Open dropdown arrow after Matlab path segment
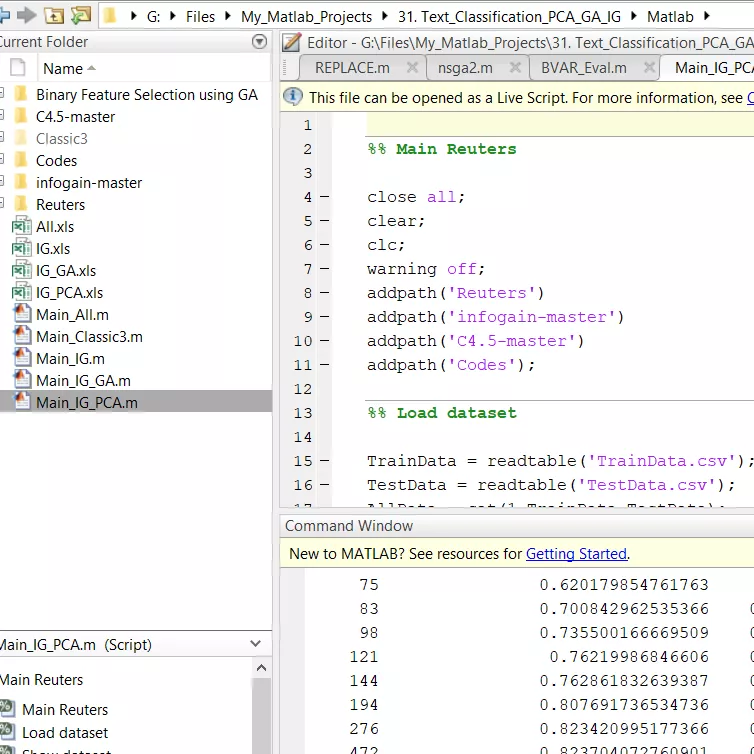This screenshot has height=754, width=754. [706, 16]
